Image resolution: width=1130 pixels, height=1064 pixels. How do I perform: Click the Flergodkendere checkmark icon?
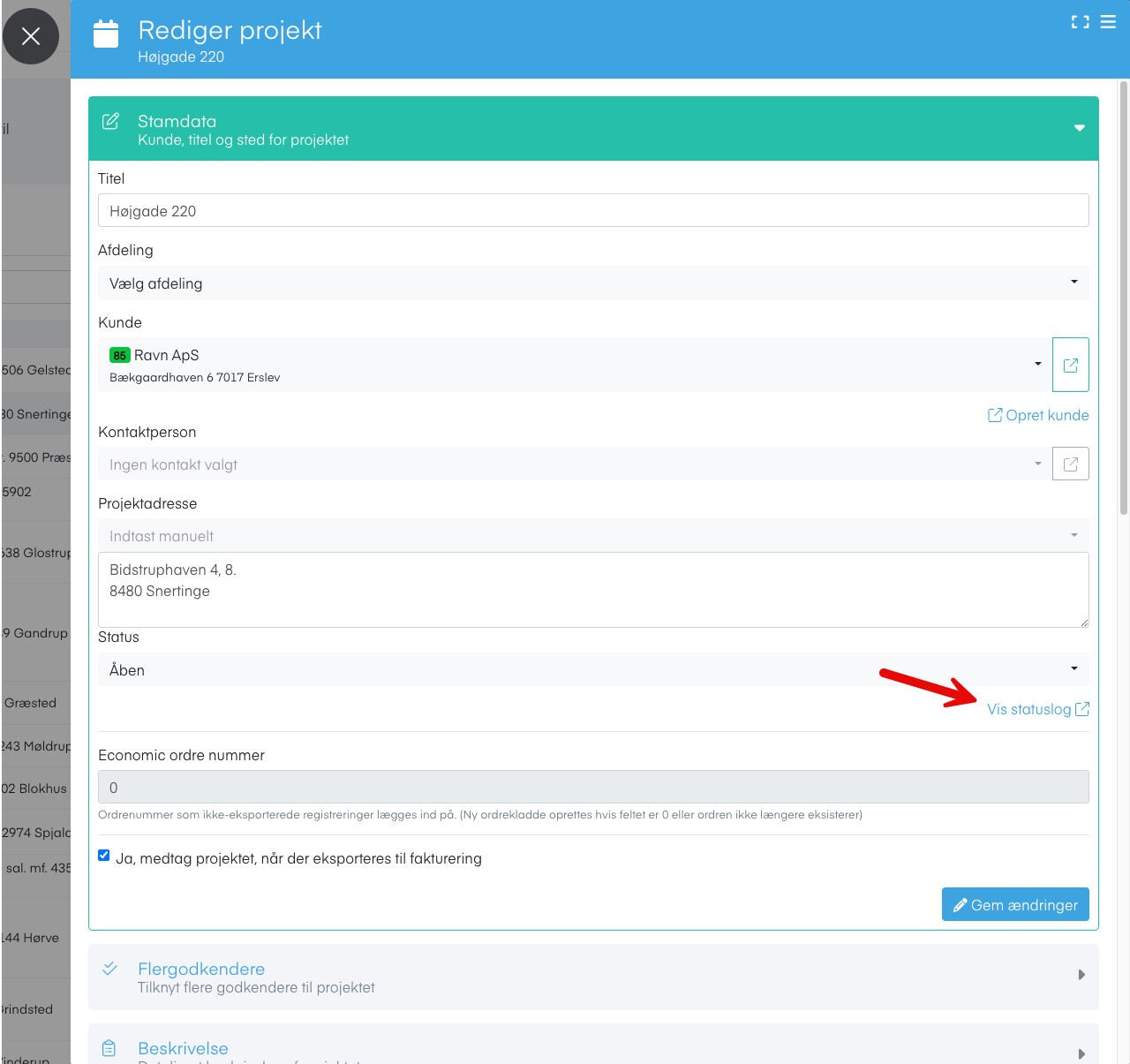pos(109,969)
